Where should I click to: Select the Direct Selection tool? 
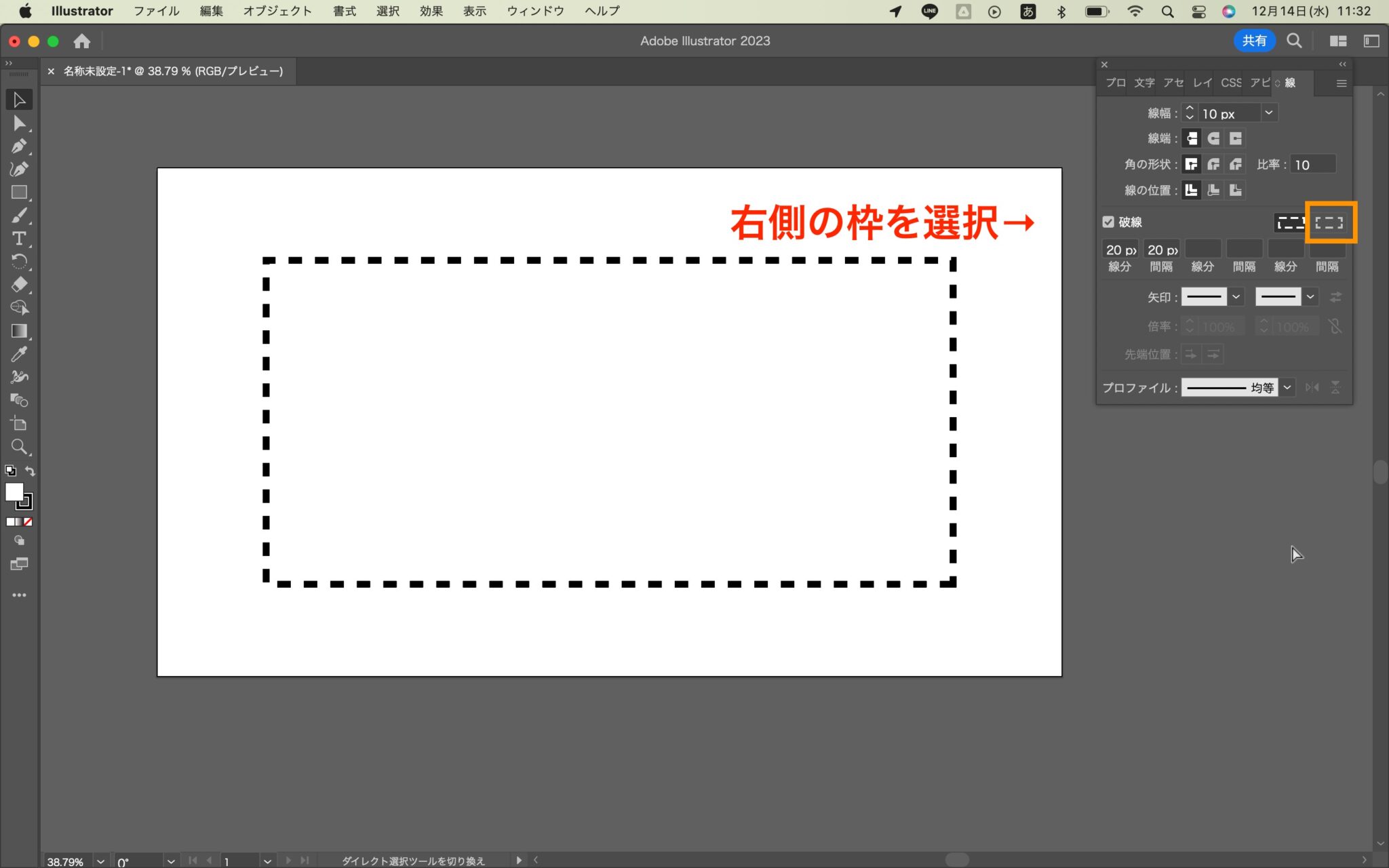click(x=19, y=123)
